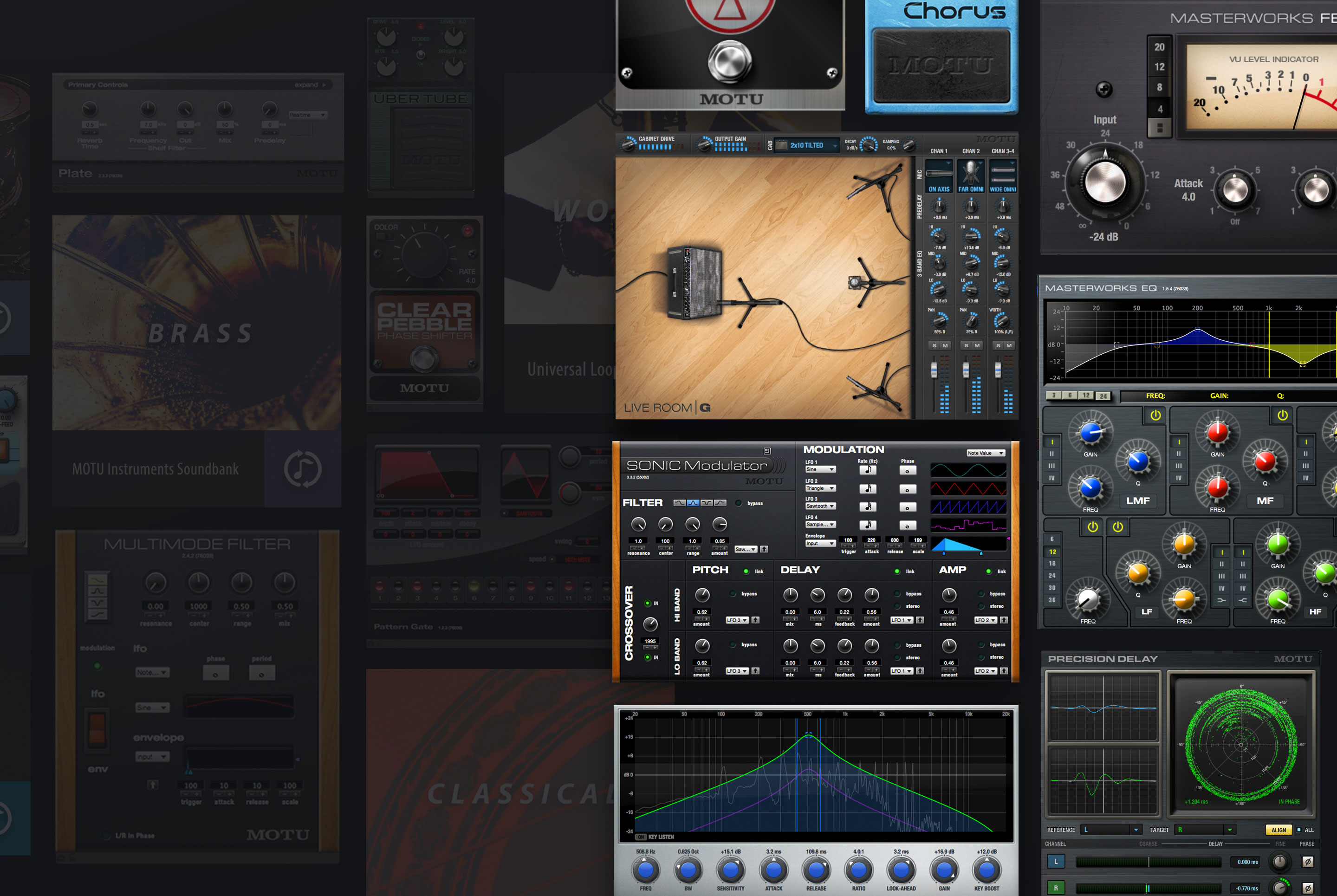Select the 6 dB slope tab in EQ

pyautogui.click(x=1070, y=396)
